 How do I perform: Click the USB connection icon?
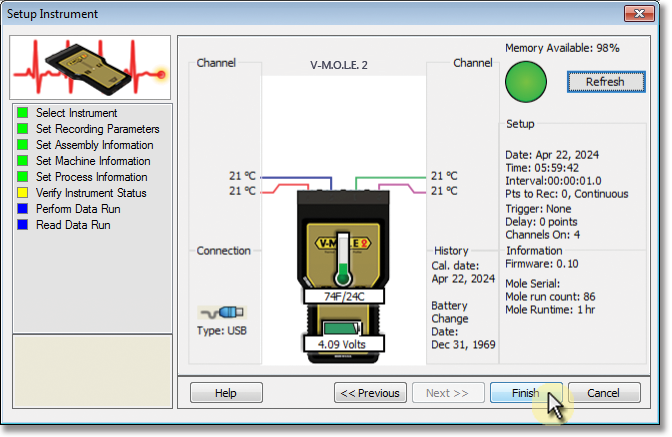pyautogui.click(x=222, y=312)
